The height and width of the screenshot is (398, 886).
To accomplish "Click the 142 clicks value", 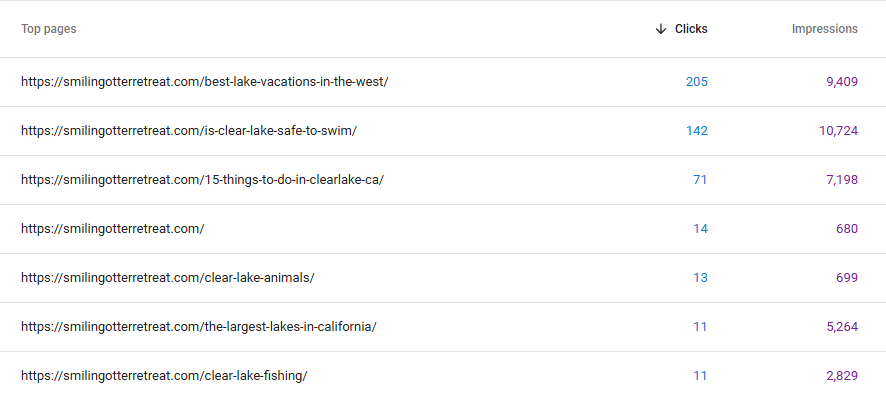I will pos(697,131).
